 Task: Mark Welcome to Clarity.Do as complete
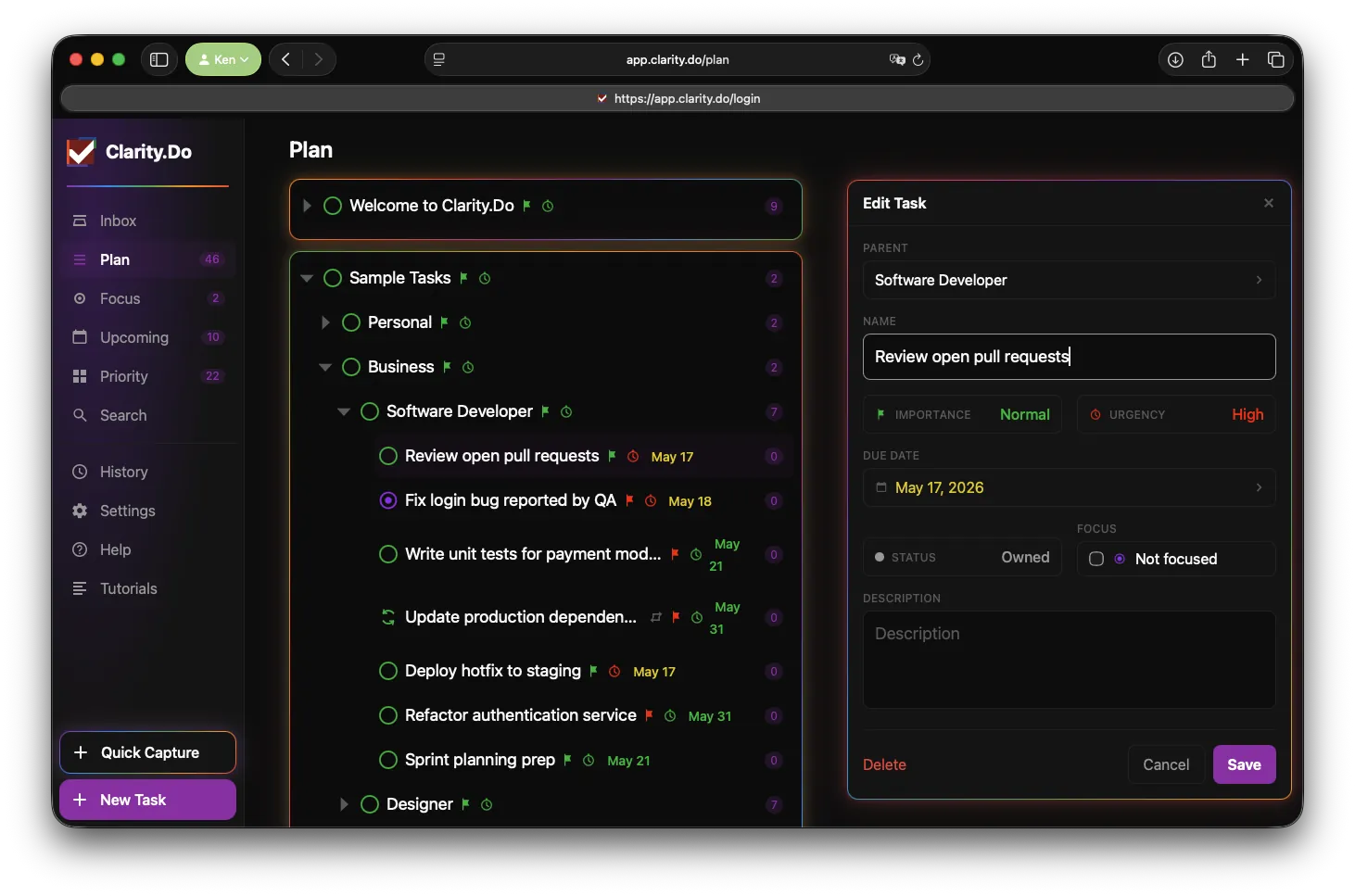pos(333,206)
